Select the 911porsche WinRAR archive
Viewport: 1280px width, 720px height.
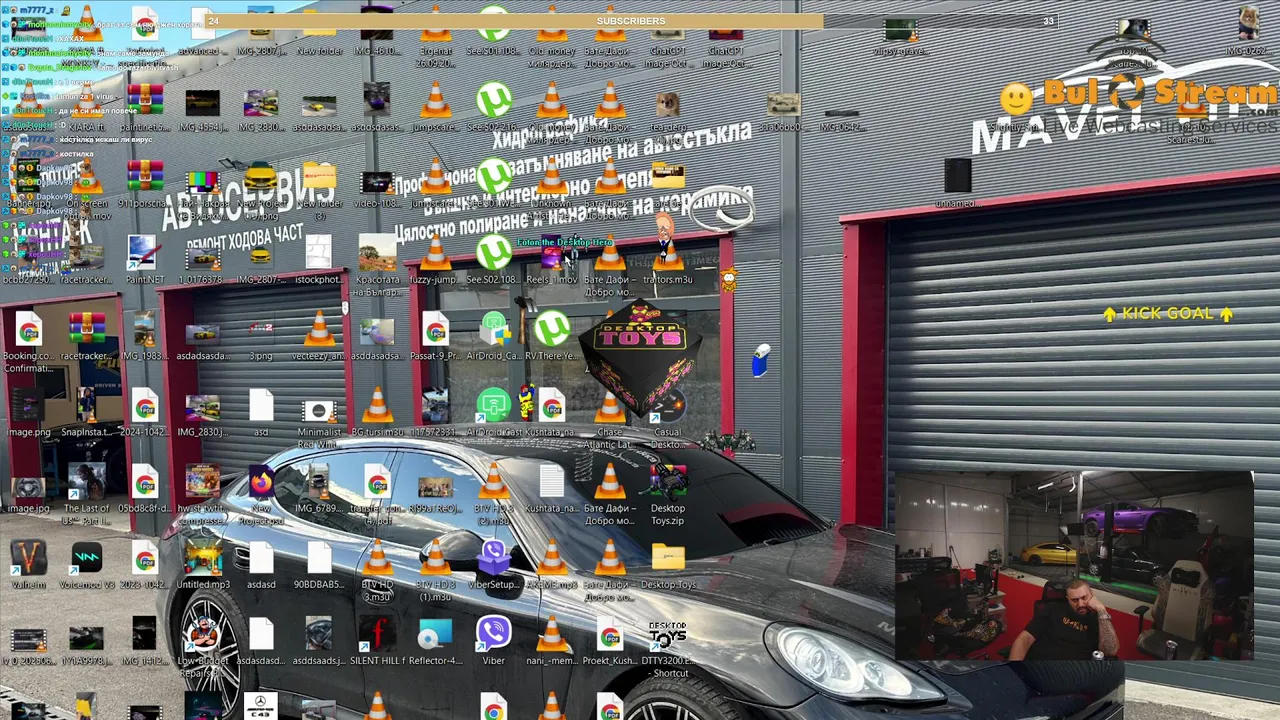tap(144, 183)
